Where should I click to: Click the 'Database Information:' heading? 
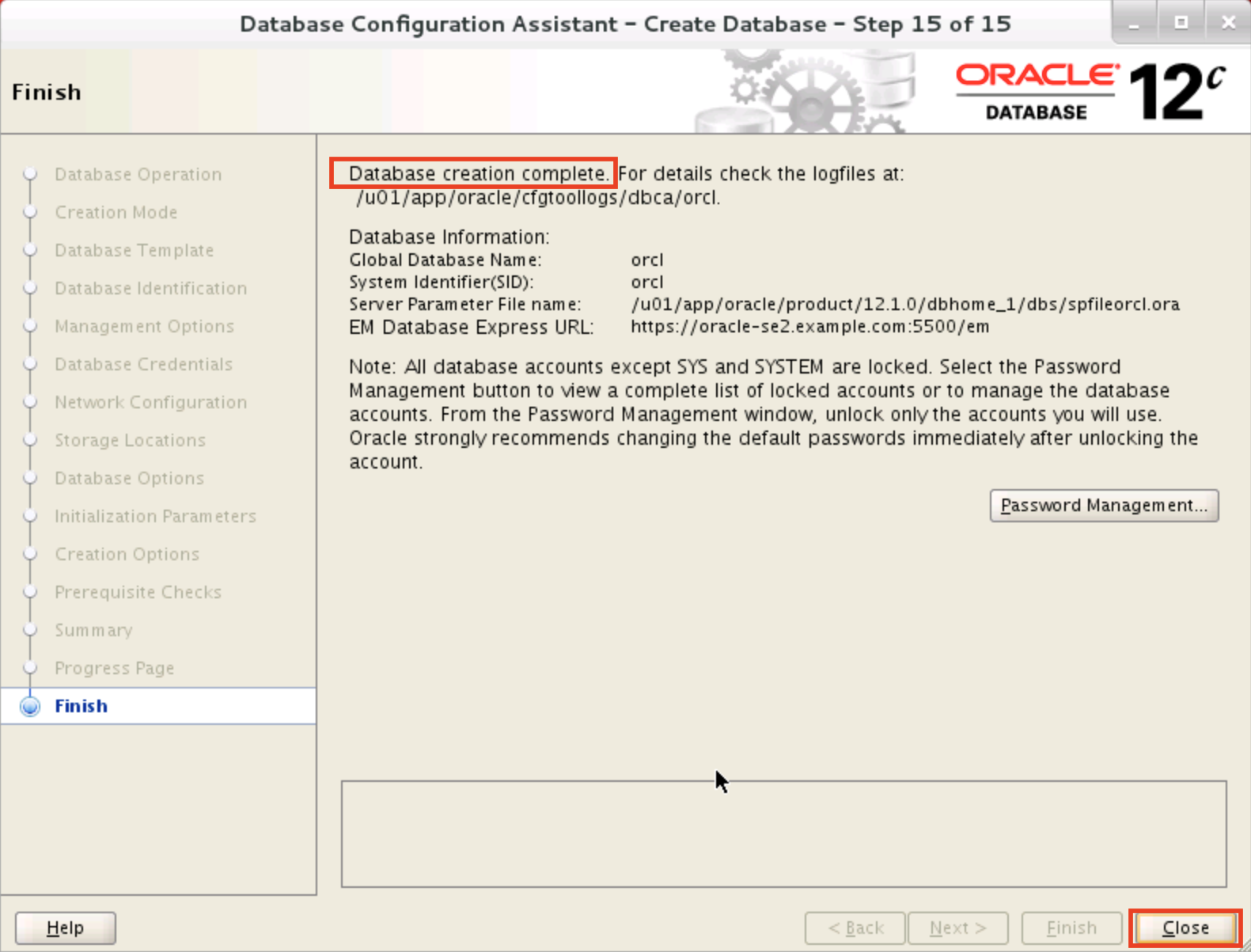pos(449,237)
